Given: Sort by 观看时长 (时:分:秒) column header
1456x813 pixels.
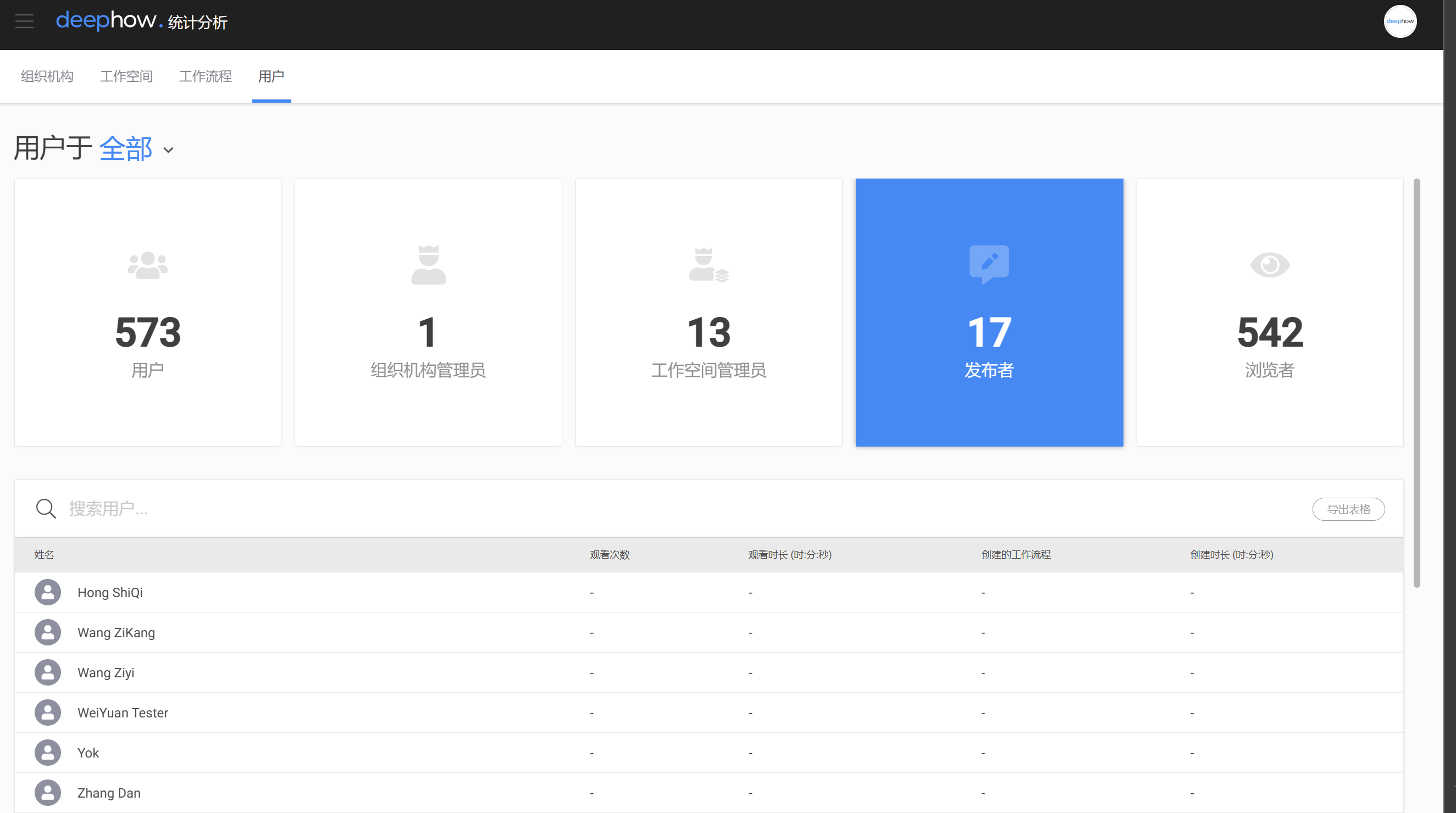Looking at the screenshot, I should coord(790,554).
